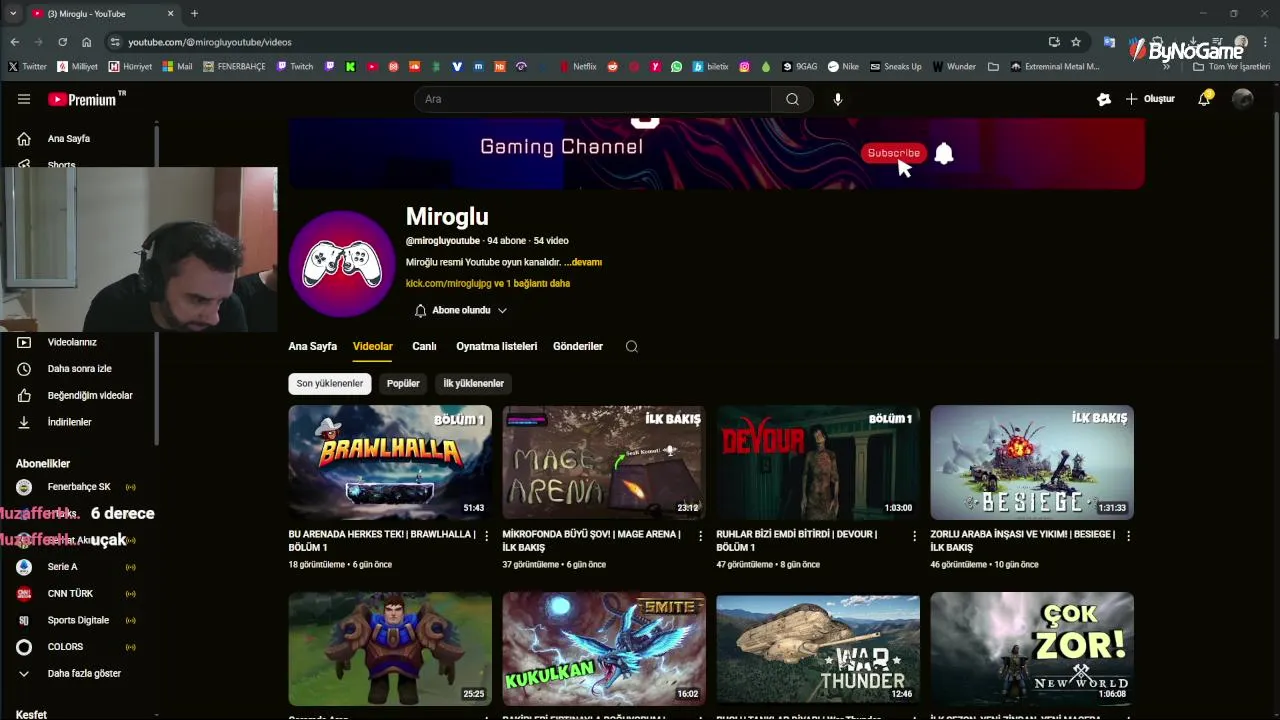Image resolution: width=1280 pixels, height=720 pixels.
Task: Go back with the browser back arrow
Action: 14,42
